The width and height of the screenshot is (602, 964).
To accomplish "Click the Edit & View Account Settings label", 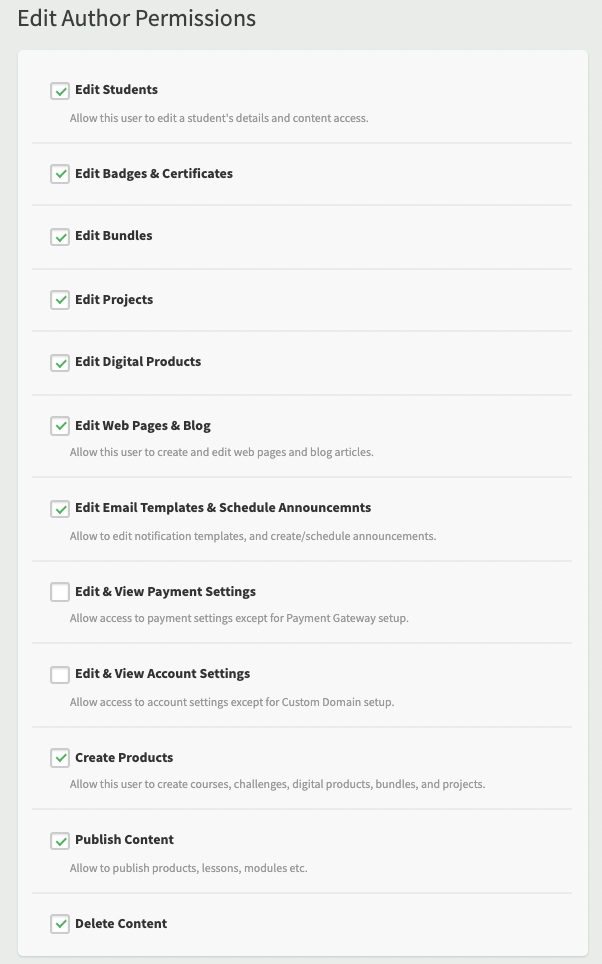I will coord(162,674).
